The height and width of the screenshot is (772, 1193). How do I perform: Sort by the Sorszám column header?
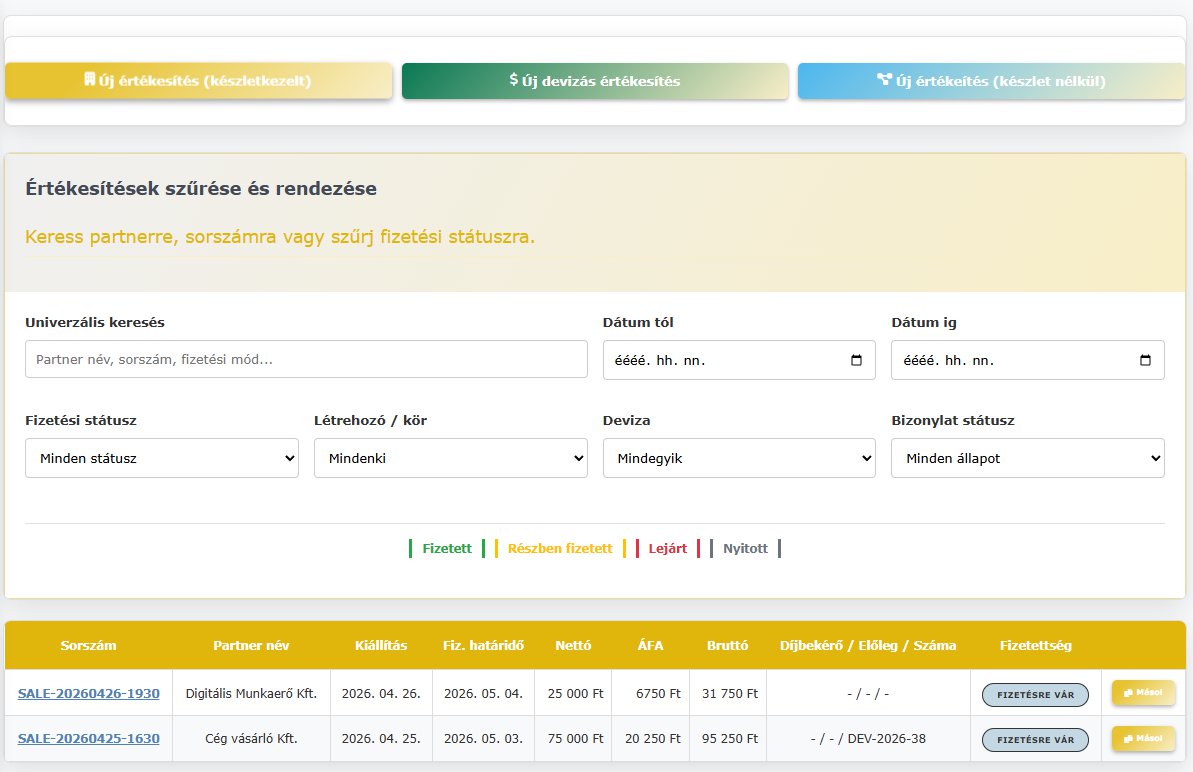click(x=88, y=646)
